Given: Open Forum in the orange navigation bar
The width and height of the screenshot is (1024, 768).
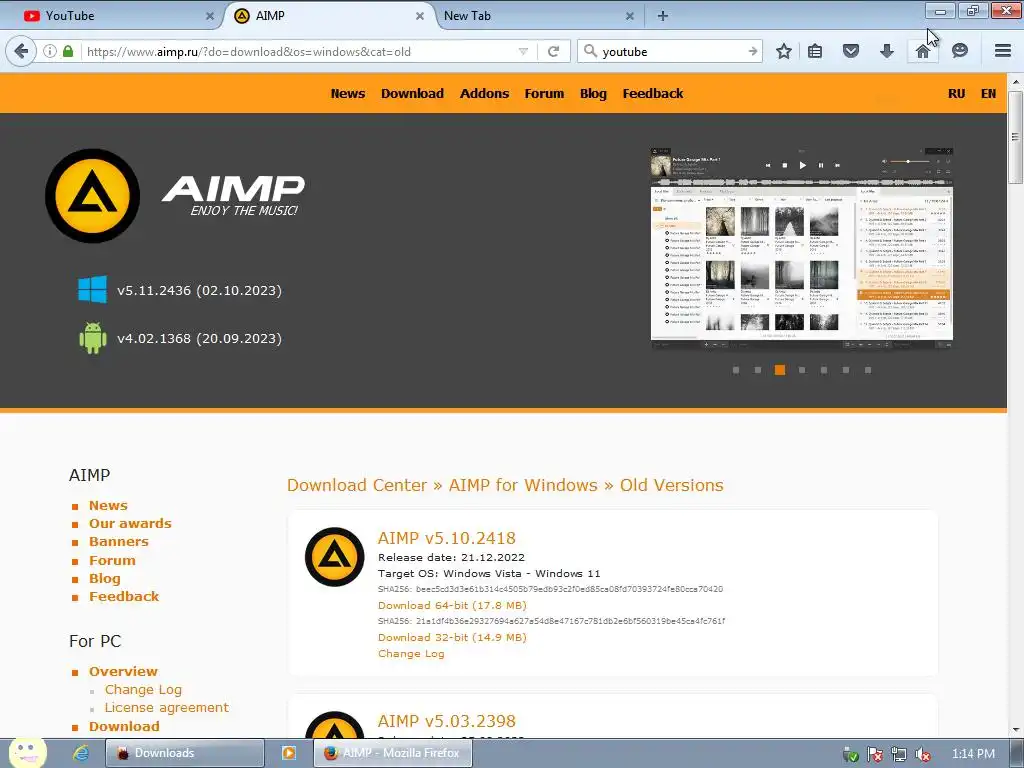Looking at the screenshot, I should [x=544, y=93].
